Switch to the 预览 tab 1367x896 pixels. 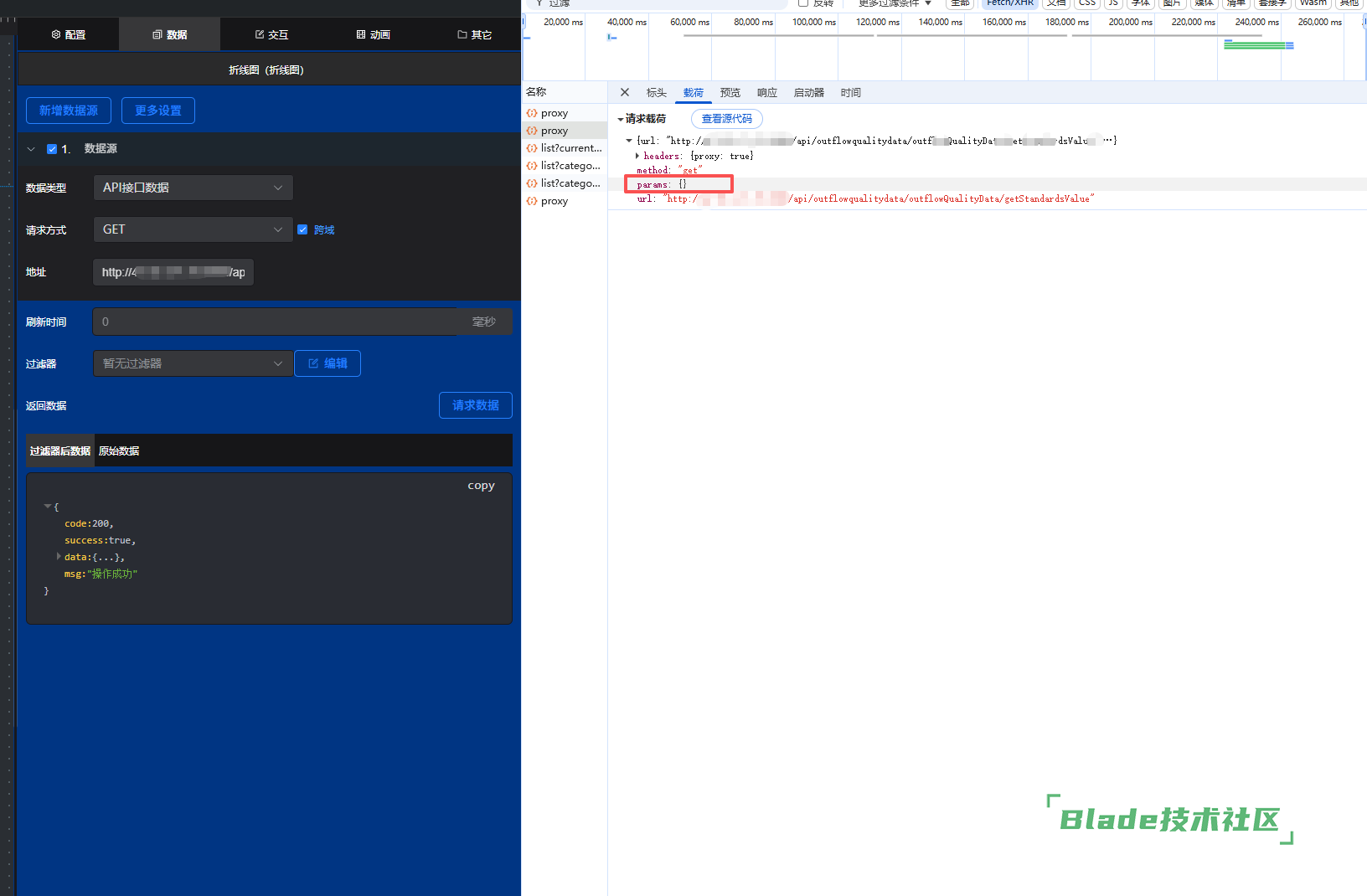(x=730, y=93)
